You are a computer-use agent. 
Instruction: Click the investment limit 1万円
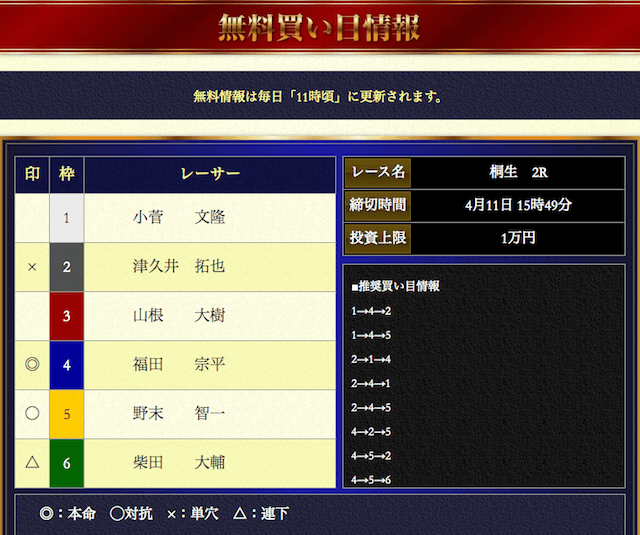click(518, 238)
